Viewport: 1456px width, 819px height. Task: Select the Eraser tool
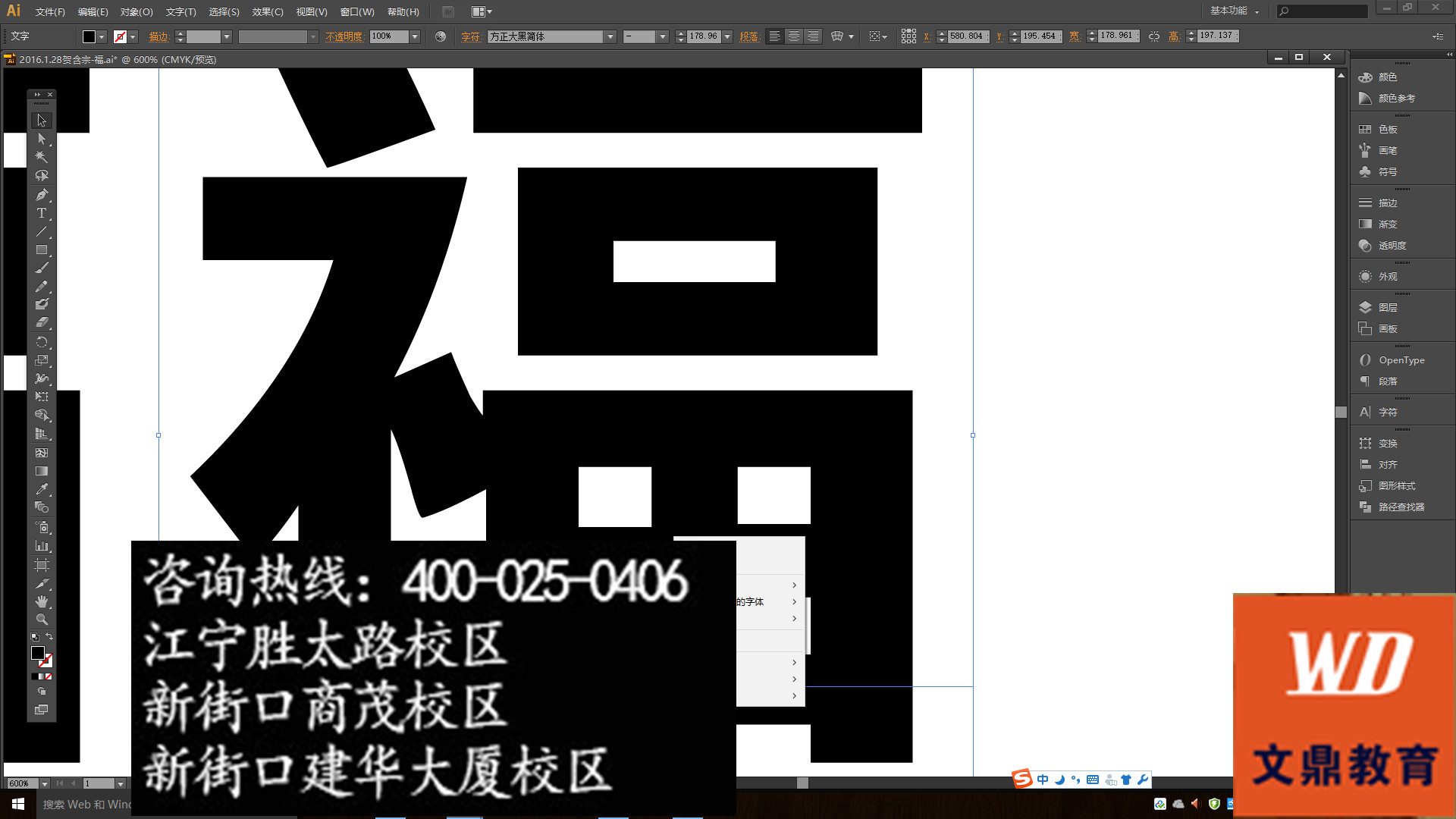tap(42, 322)
